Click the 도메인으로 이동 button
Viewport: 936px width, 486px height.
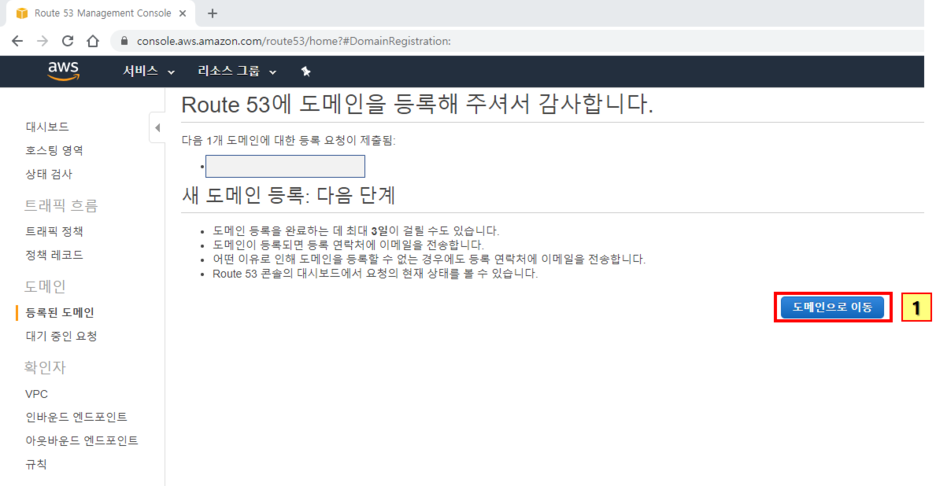pos(832,307)
